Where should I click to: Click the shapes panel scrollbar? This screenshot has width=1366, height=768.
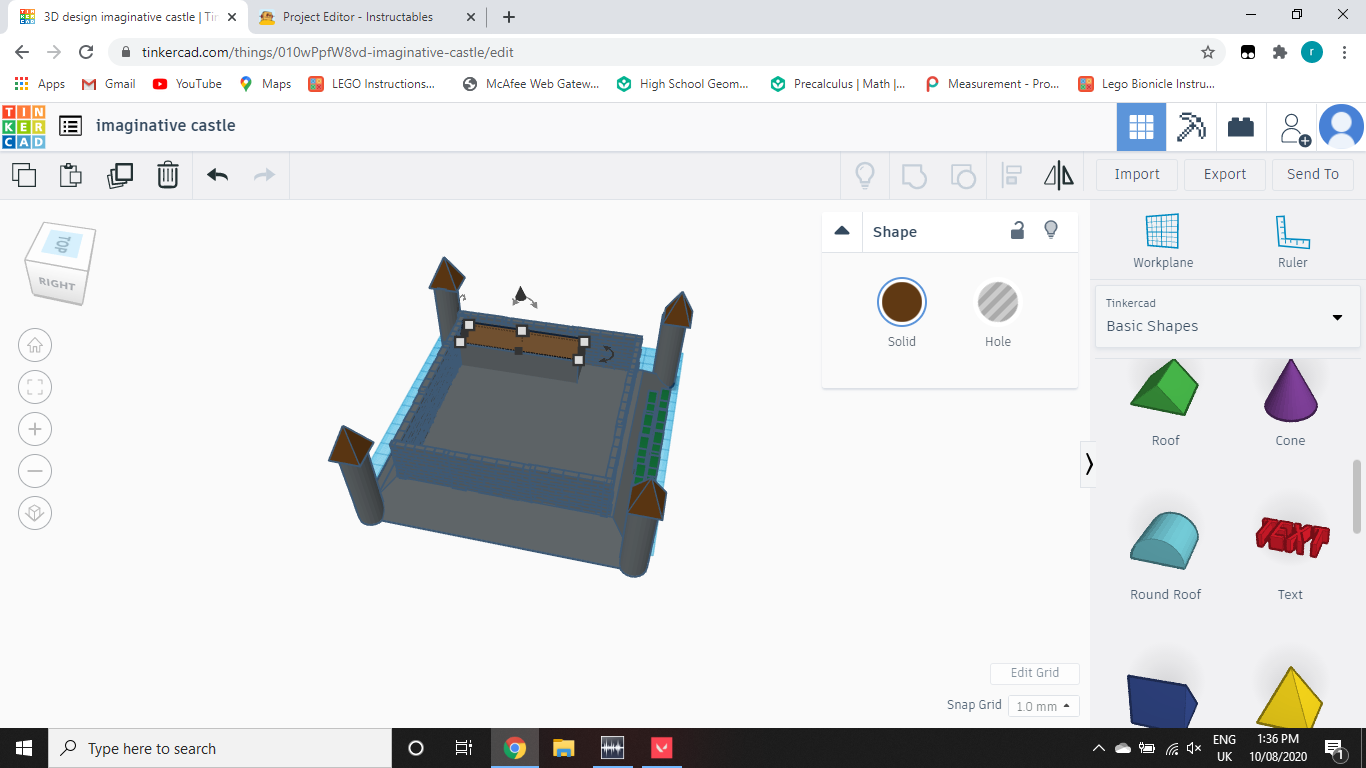click(1357, 497)
